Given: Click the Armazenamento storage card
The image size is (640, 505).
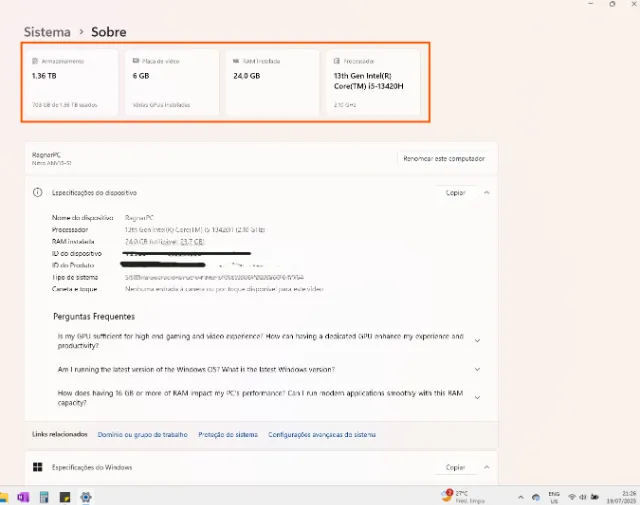Looking at the screenshot, I should click(71, 82).
